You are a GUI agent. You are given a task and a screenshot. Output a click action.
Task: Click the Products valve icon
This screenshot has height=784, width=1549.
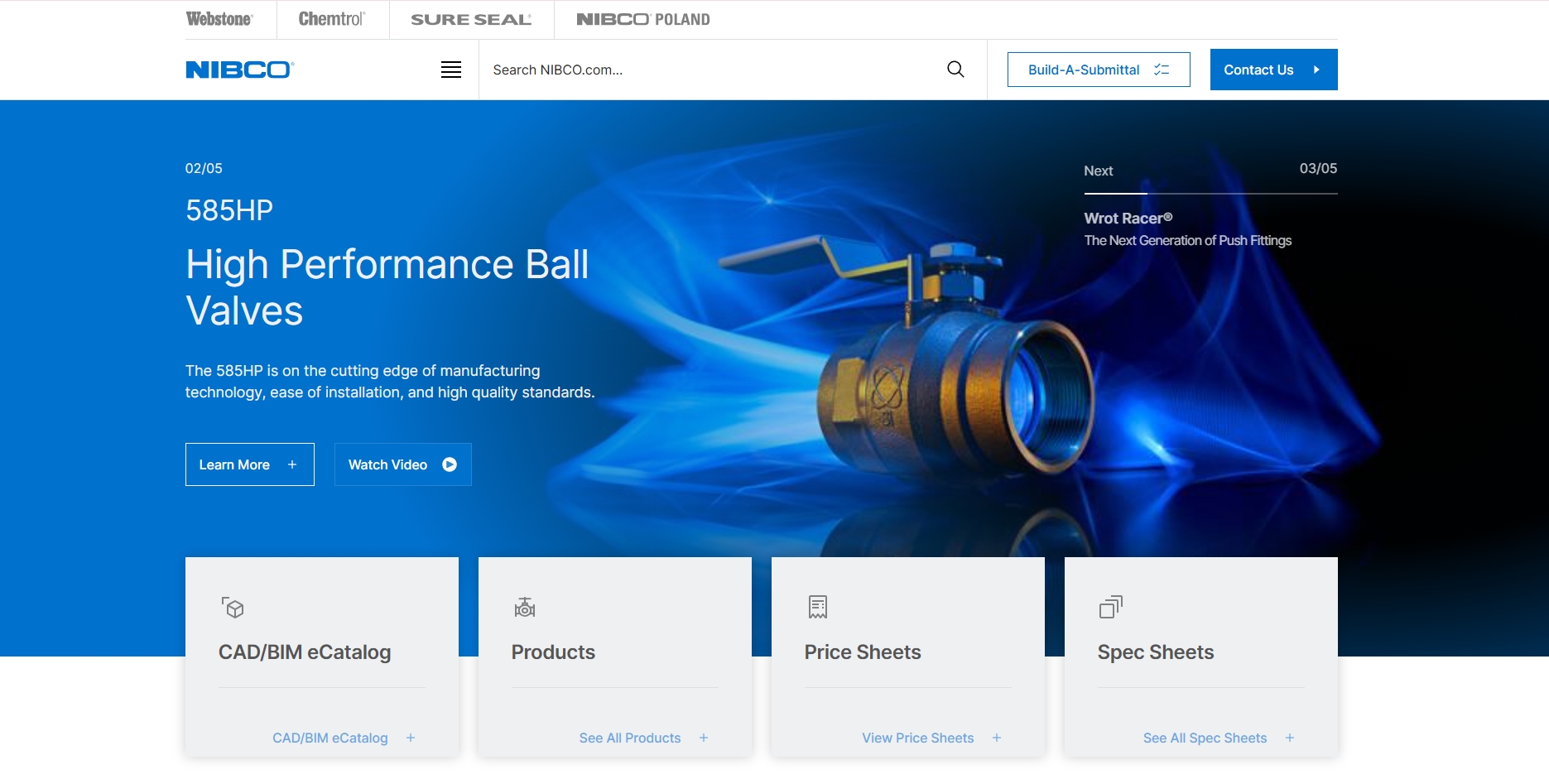tap(525, 607)
